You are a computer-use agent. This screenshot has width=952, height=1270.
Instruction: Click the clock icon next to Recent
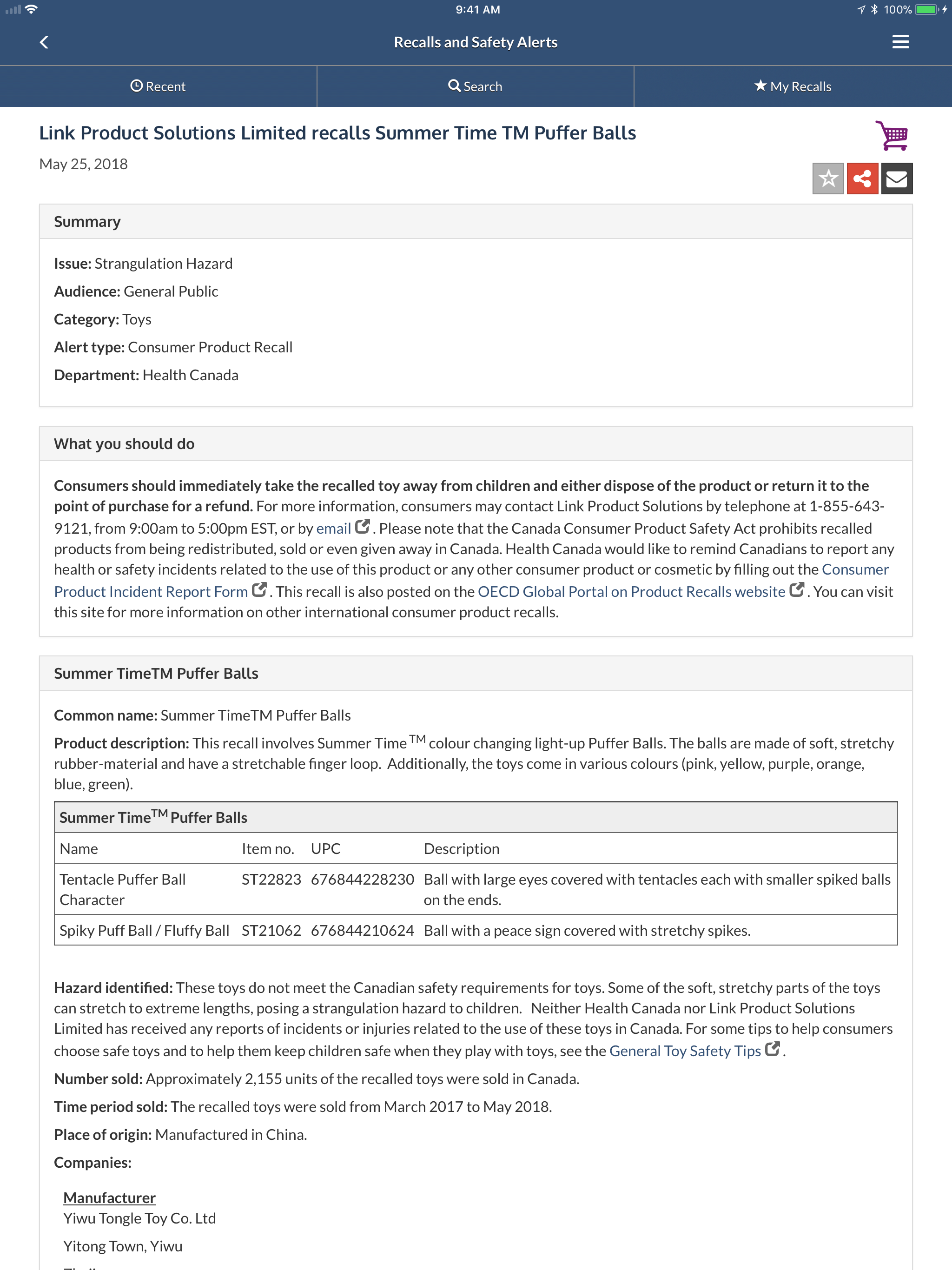137,85
